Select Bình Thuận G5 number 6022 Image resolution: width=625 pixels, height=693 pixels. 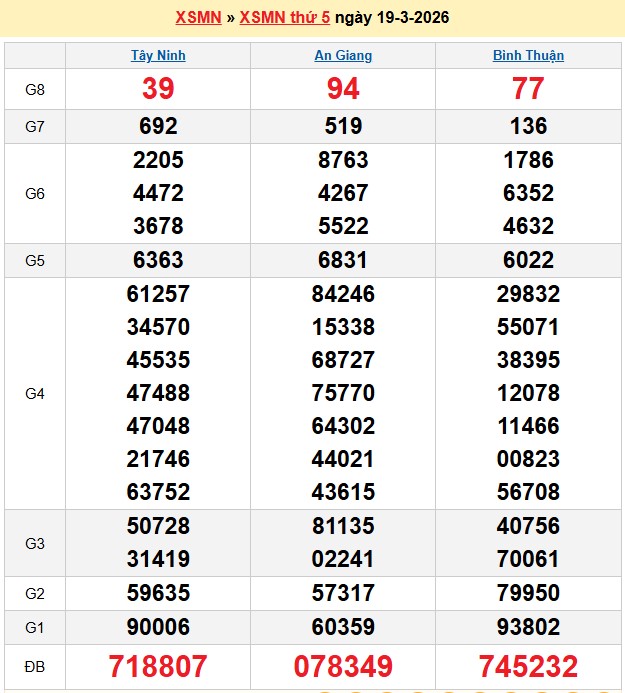point(528,260)
